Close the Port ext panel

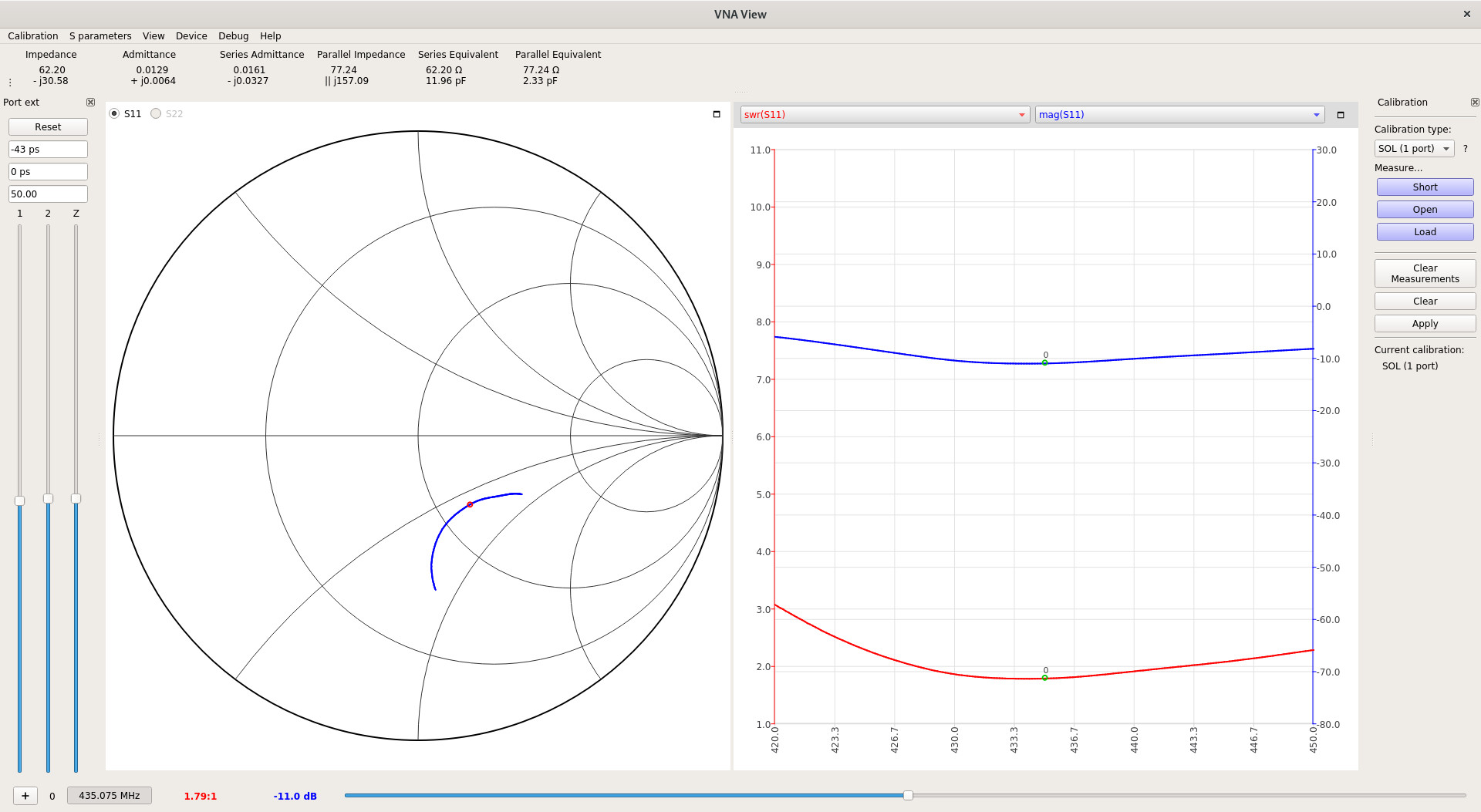click(x=90, y=102)
